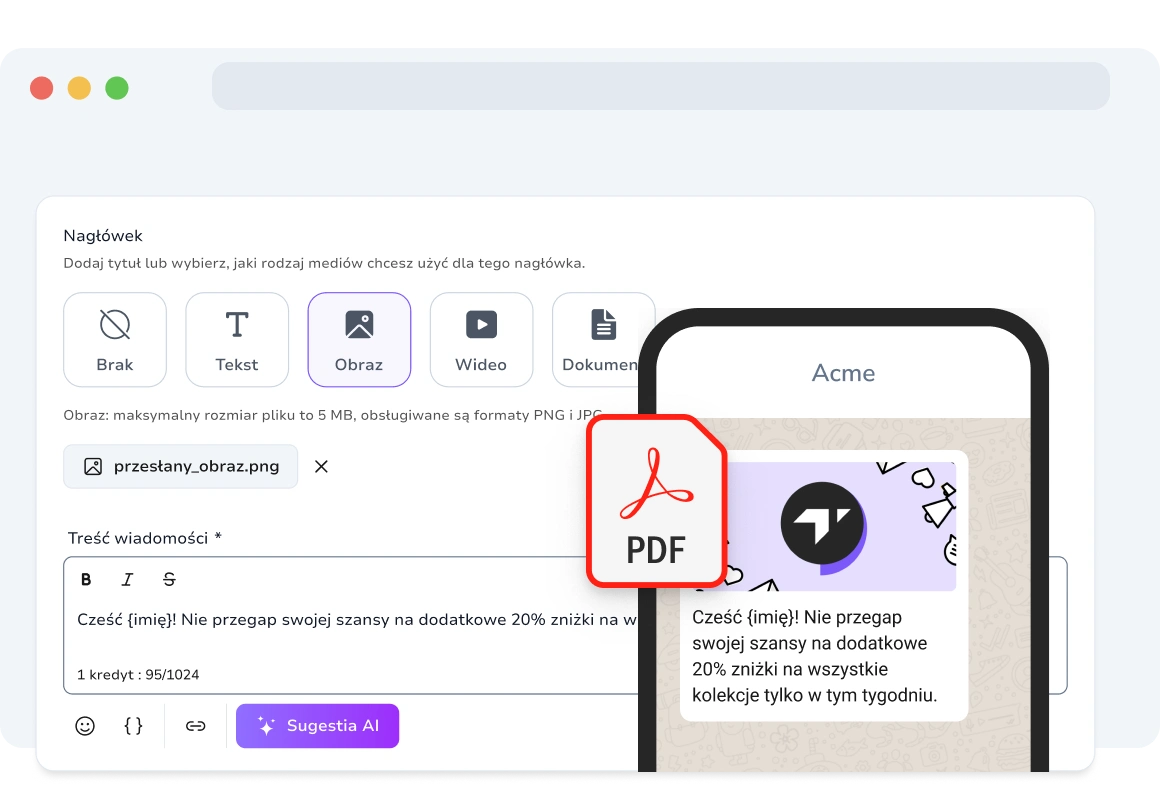
Task: Toggle italic formatting in the message editor
Action: tap(127, 579)
